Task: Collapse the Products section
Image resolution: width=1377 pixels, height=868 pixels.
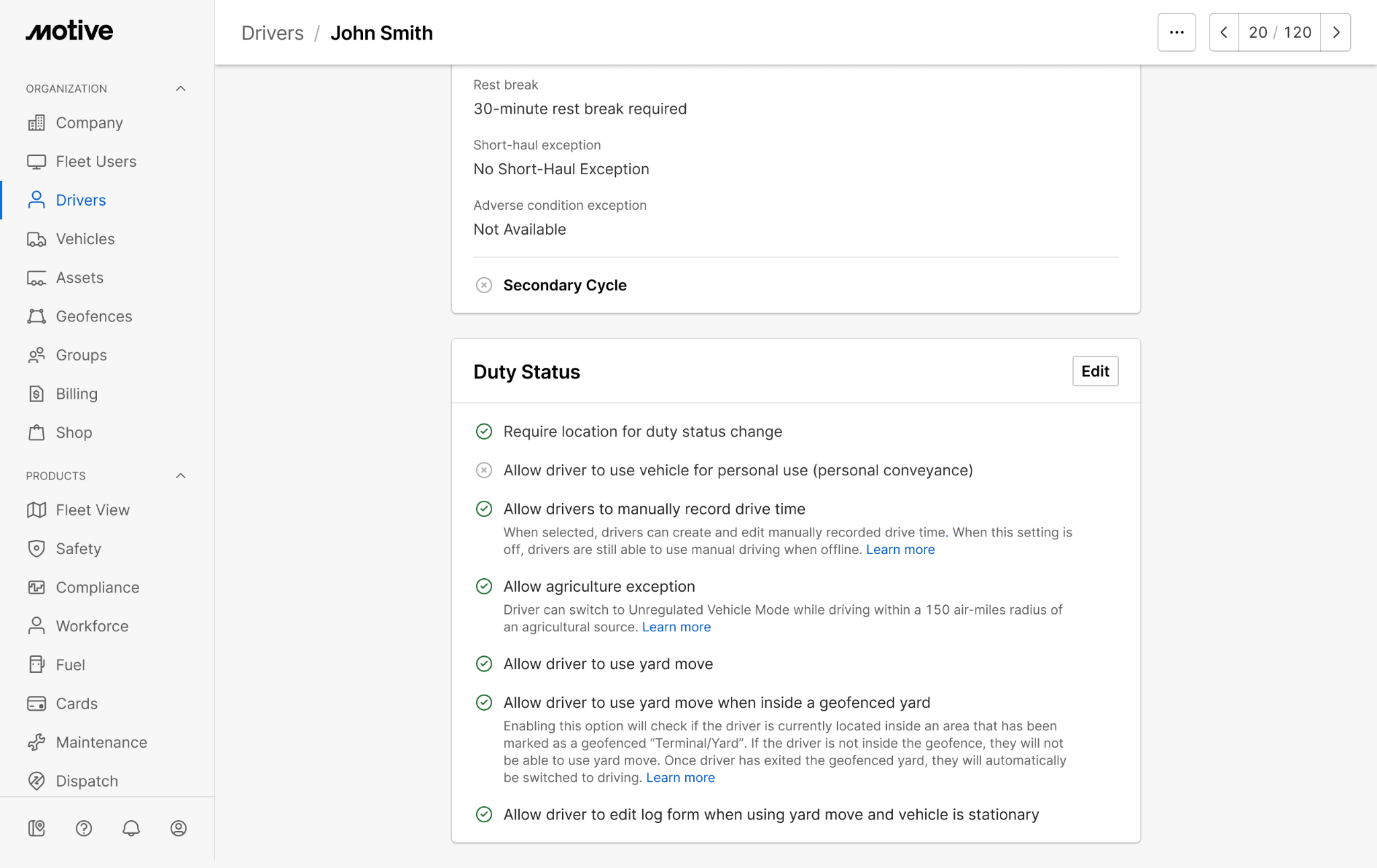Action: tap(180, 476)
